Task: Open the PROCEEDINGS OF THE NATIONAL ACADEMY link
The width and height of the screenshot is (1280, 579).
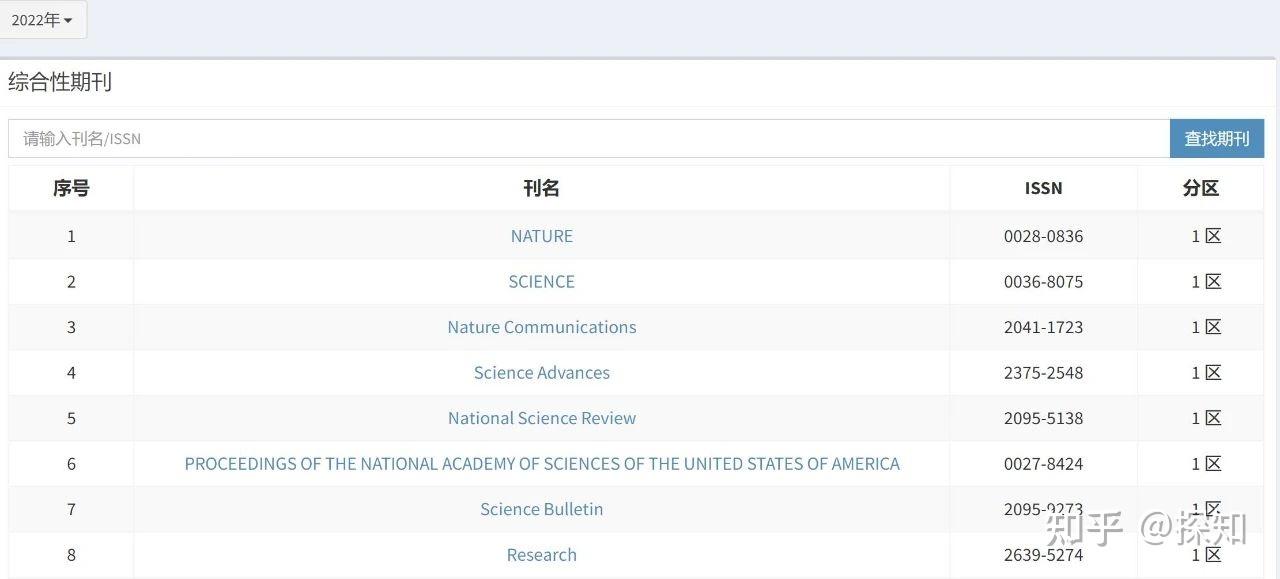Action: coord(541,464)
